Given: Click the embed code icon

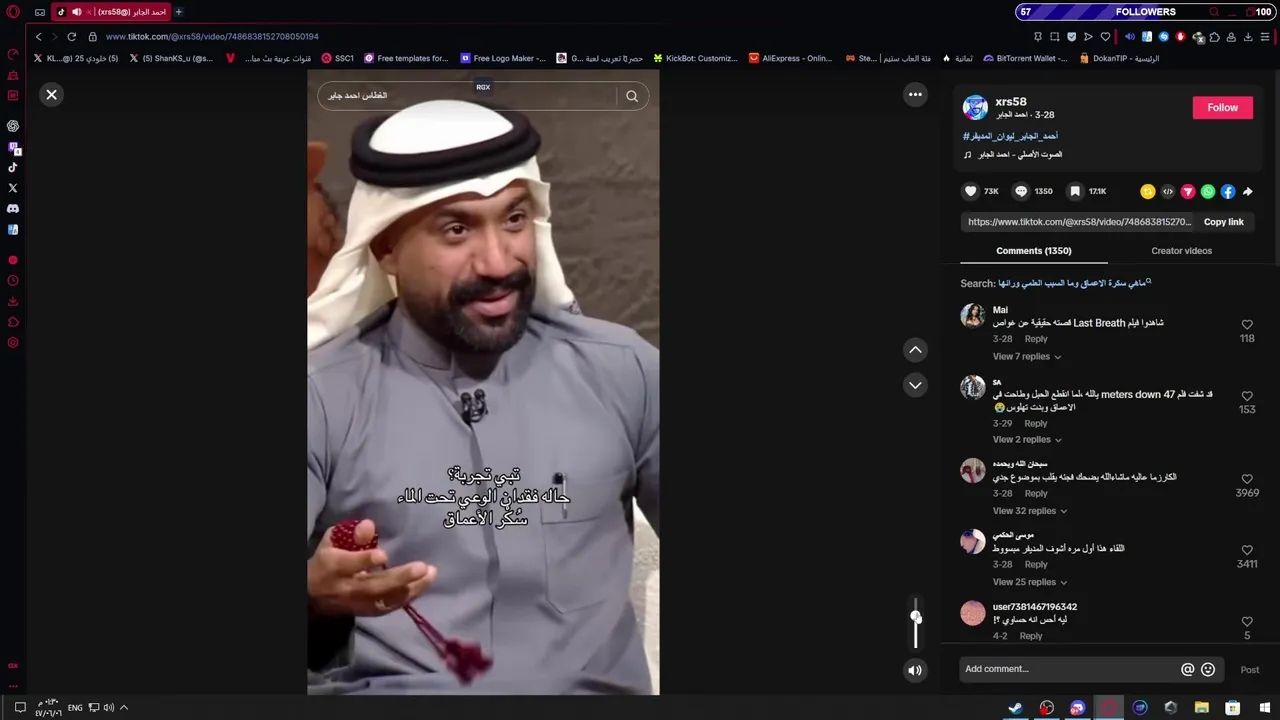Looking at the screenshot, I should tap(1168, 192).
